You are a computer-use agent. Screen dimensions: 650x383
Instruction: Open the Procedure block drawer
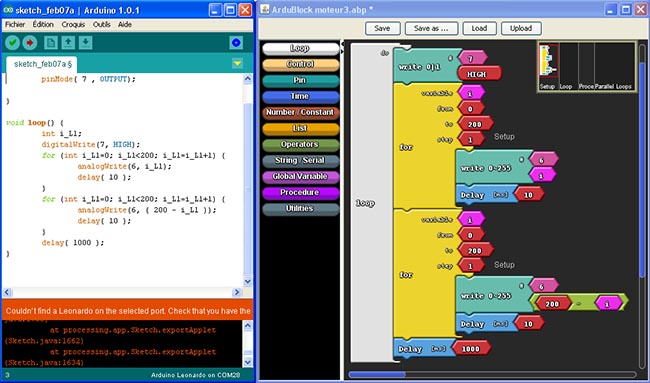(x=301, y=192)
